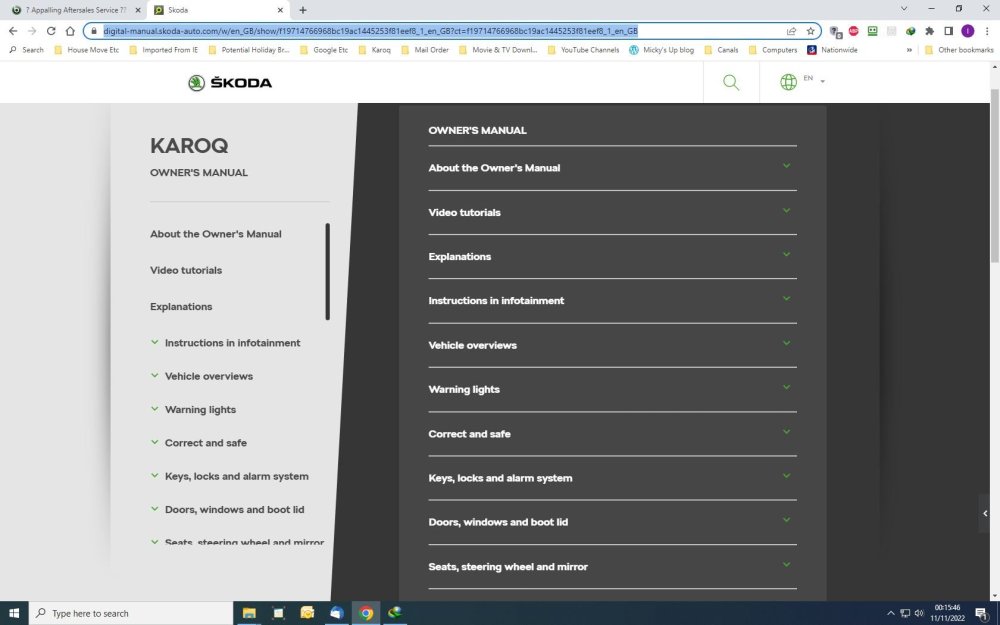This screenshot has width=1000, height=625.
Task: Open the extensions puzzle icon
Action: coord(929,31)
